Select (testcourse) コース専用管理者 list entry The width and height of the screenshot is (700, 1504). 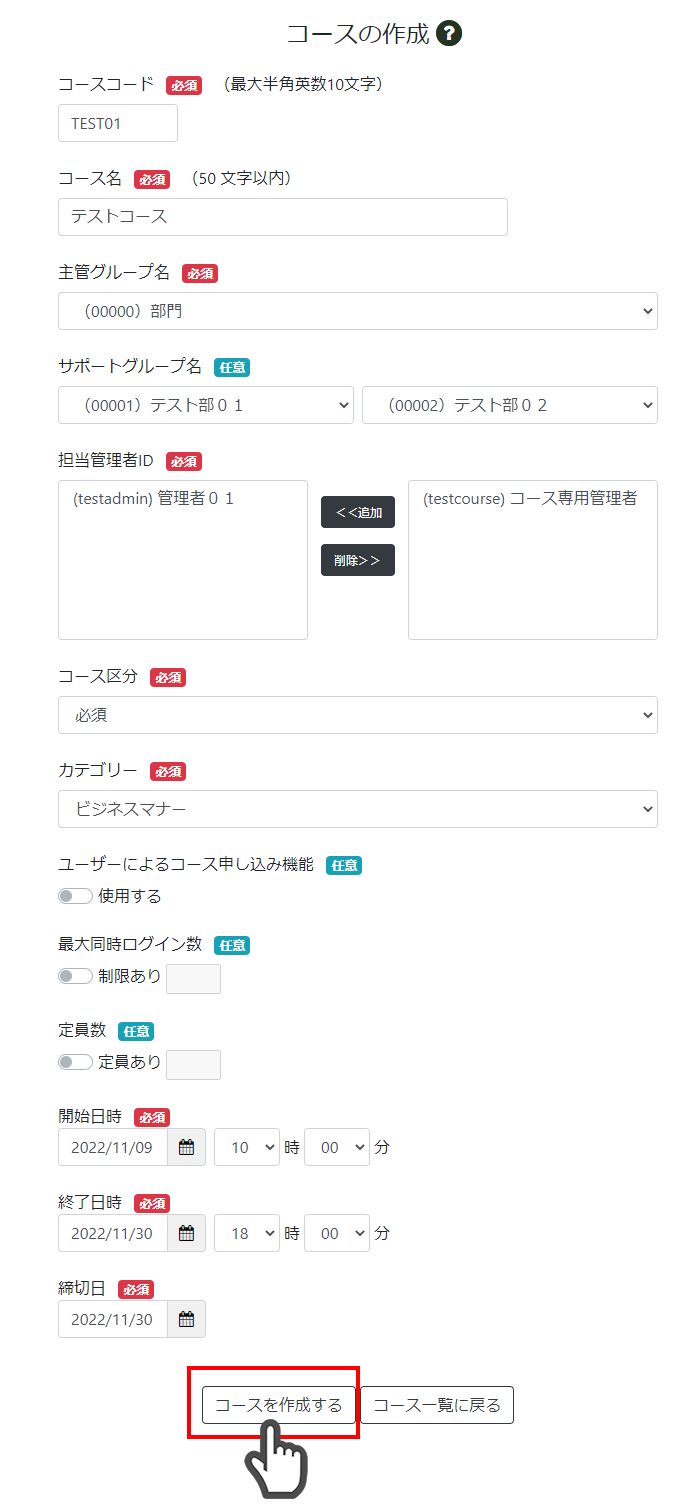(x=530, y=499)
